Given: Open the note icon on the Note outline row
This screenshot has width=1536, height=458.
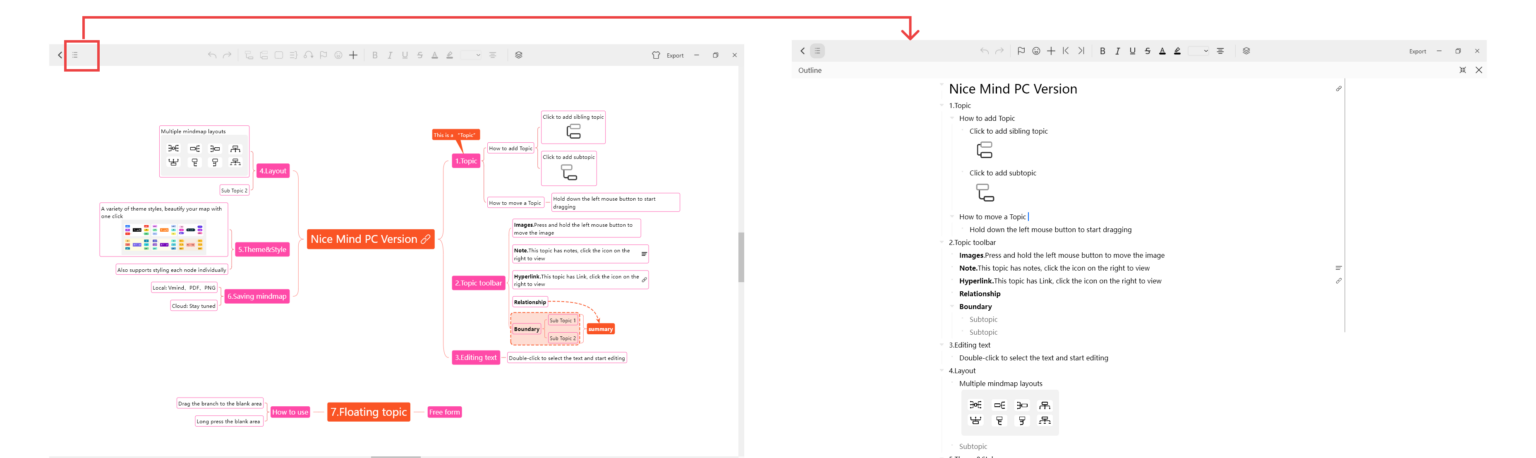Looking at the screenshot, I should coord(1339,268).
